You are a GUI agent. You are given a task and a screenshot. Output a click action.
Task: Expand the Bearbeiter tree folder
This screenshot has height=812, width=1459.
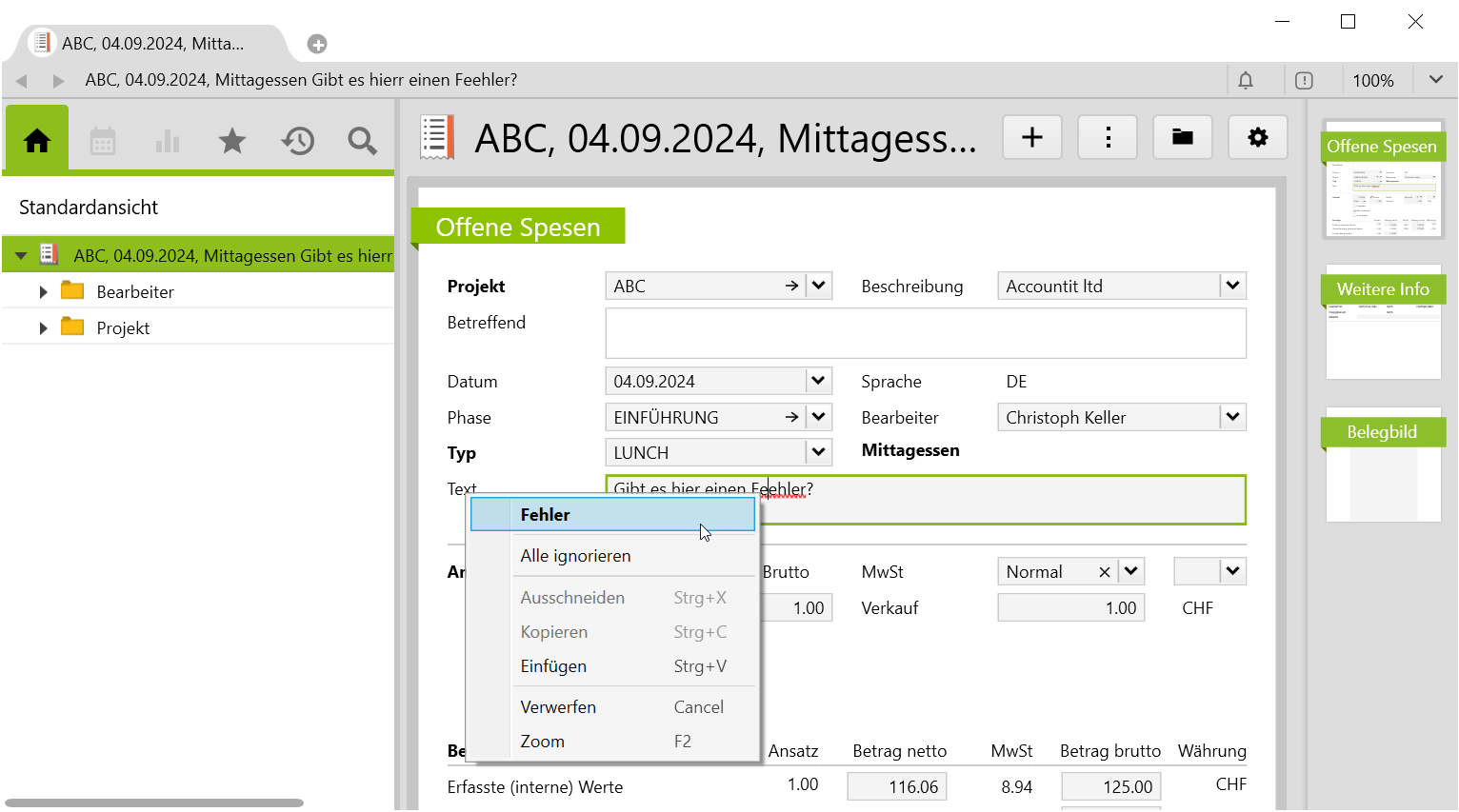point(43,292)
